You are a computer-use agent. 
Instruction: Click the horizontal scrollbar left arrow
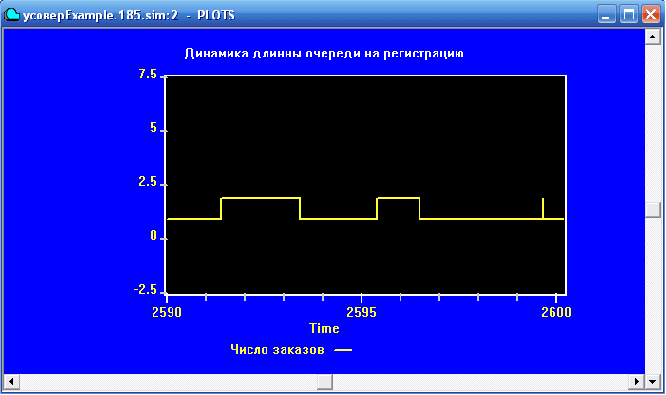point(11,381)
